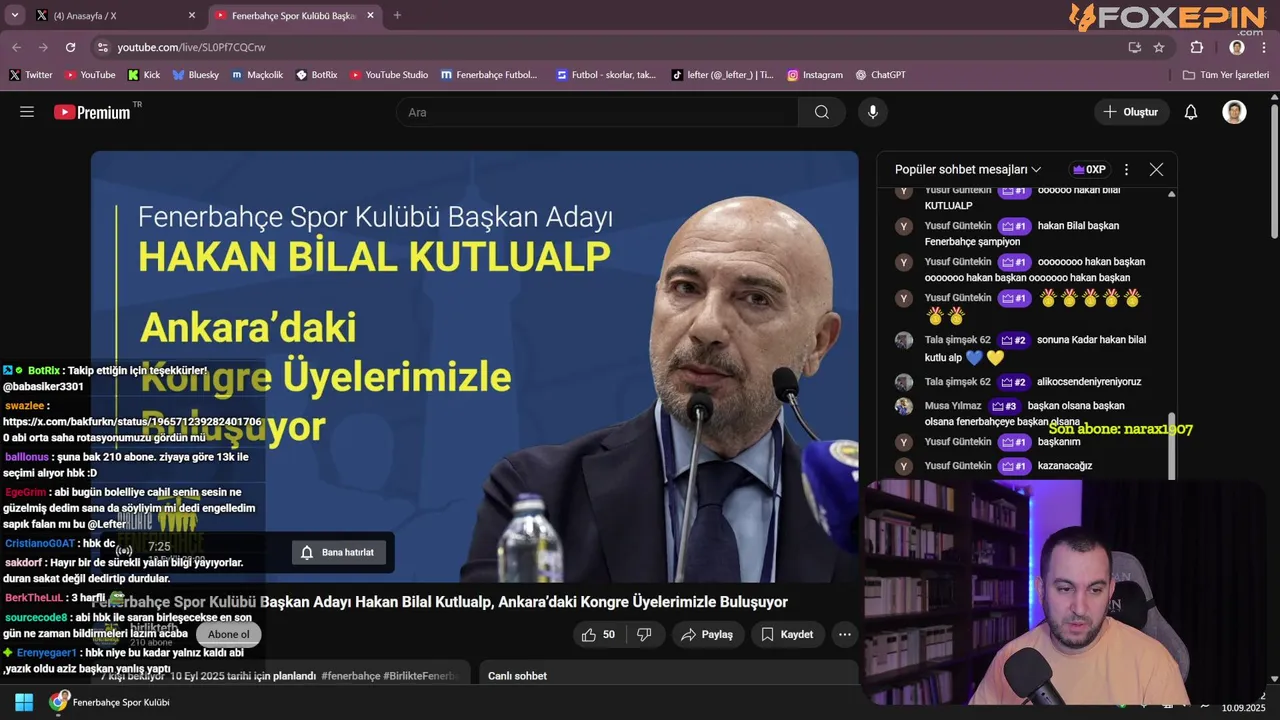The width and height of the screenshot is (1280, 720).
Task: Open the Bluesky bookmark
Action: (x=196, y=75)
